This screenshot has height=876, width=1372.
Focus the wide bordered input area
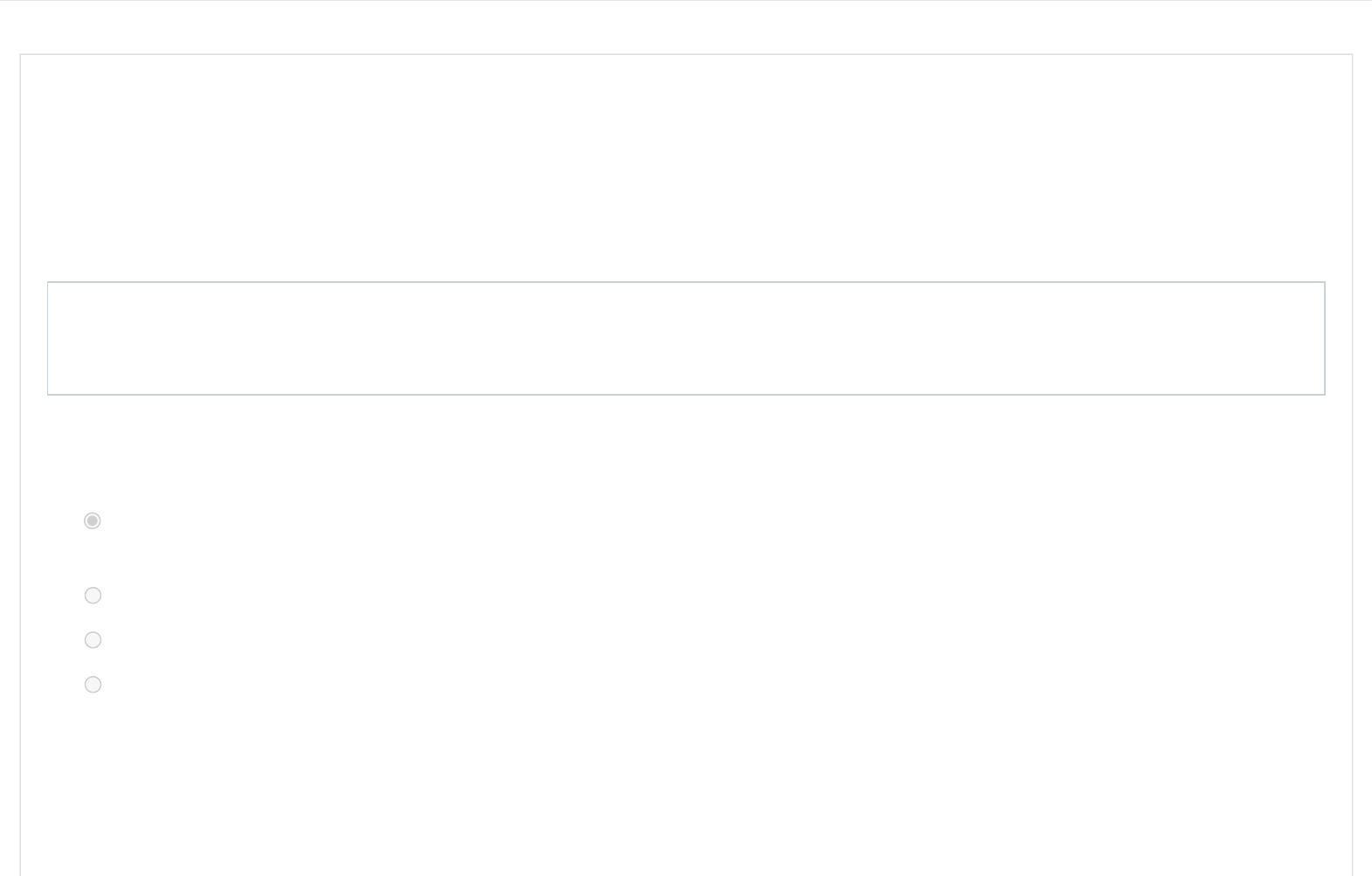[x=686, y=338]
